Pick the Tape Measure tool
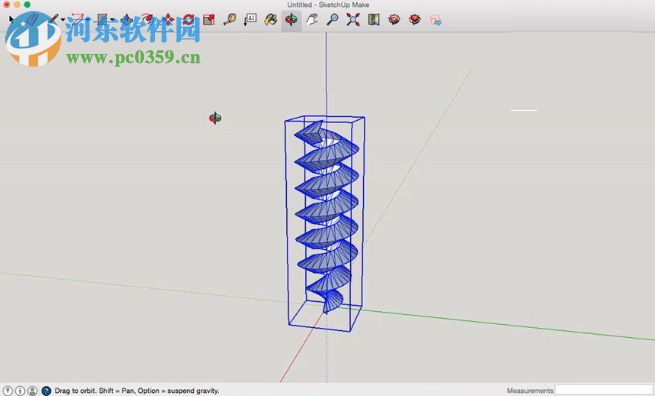The width and height of the screenshot is (655, 396). tap(229, 19)
